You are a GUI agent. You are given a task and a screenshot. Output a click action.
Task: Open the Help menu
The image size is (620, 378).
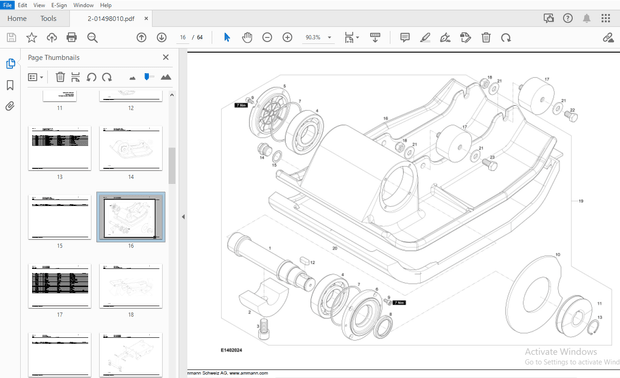point(106,5)
